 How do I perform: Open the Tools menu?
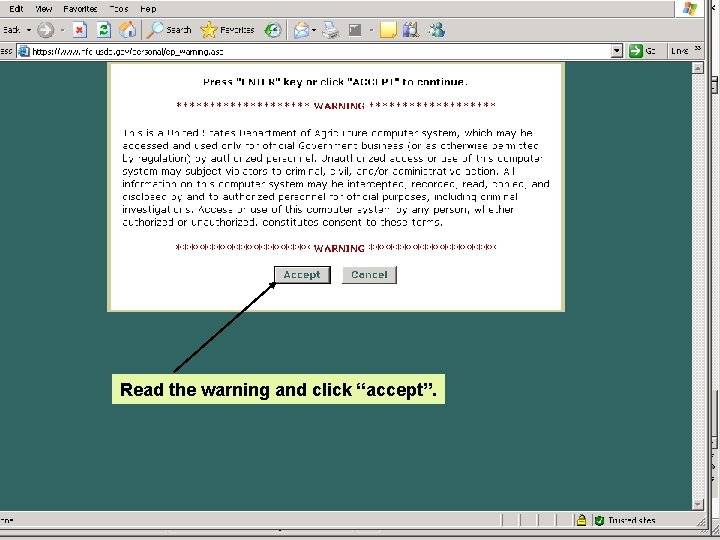pos(118,9)
